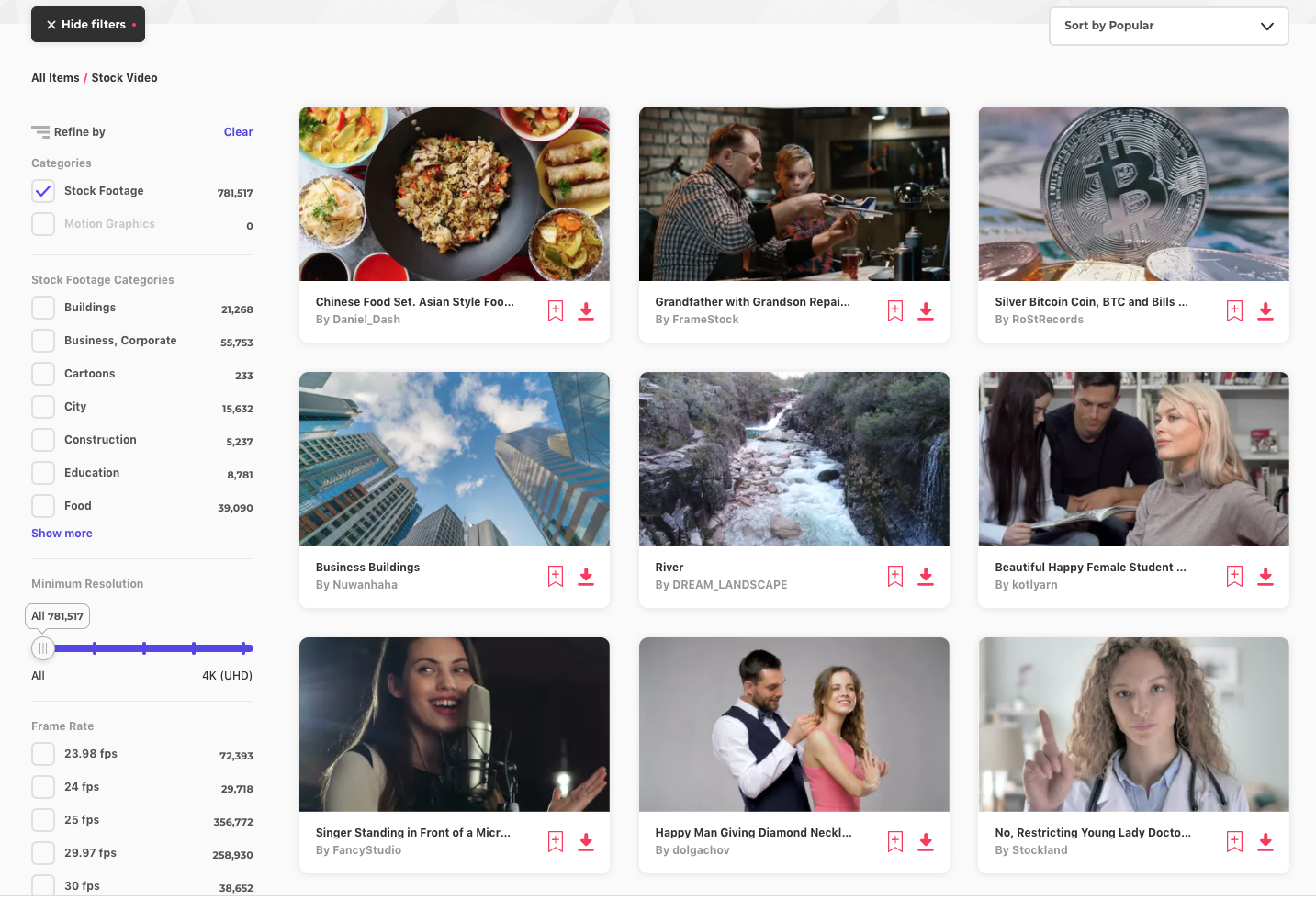Check the Motion Graphics category

43,224
